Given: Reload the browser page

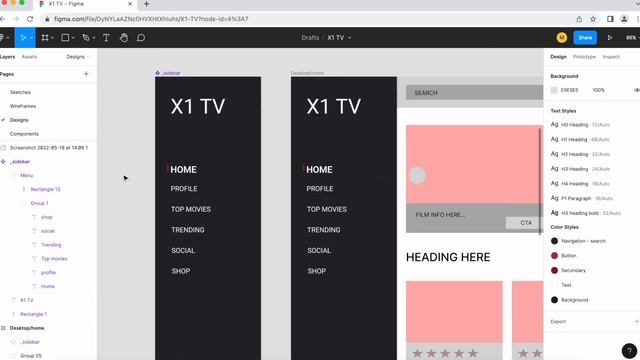Looking at the screenshot, I should point(30,19).
